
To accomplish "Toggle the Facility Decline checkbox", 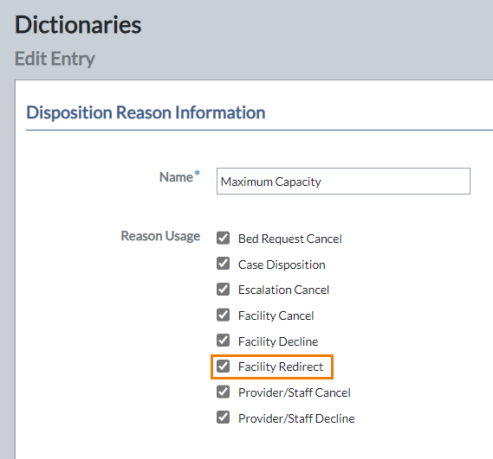I will tap(223, 341).
